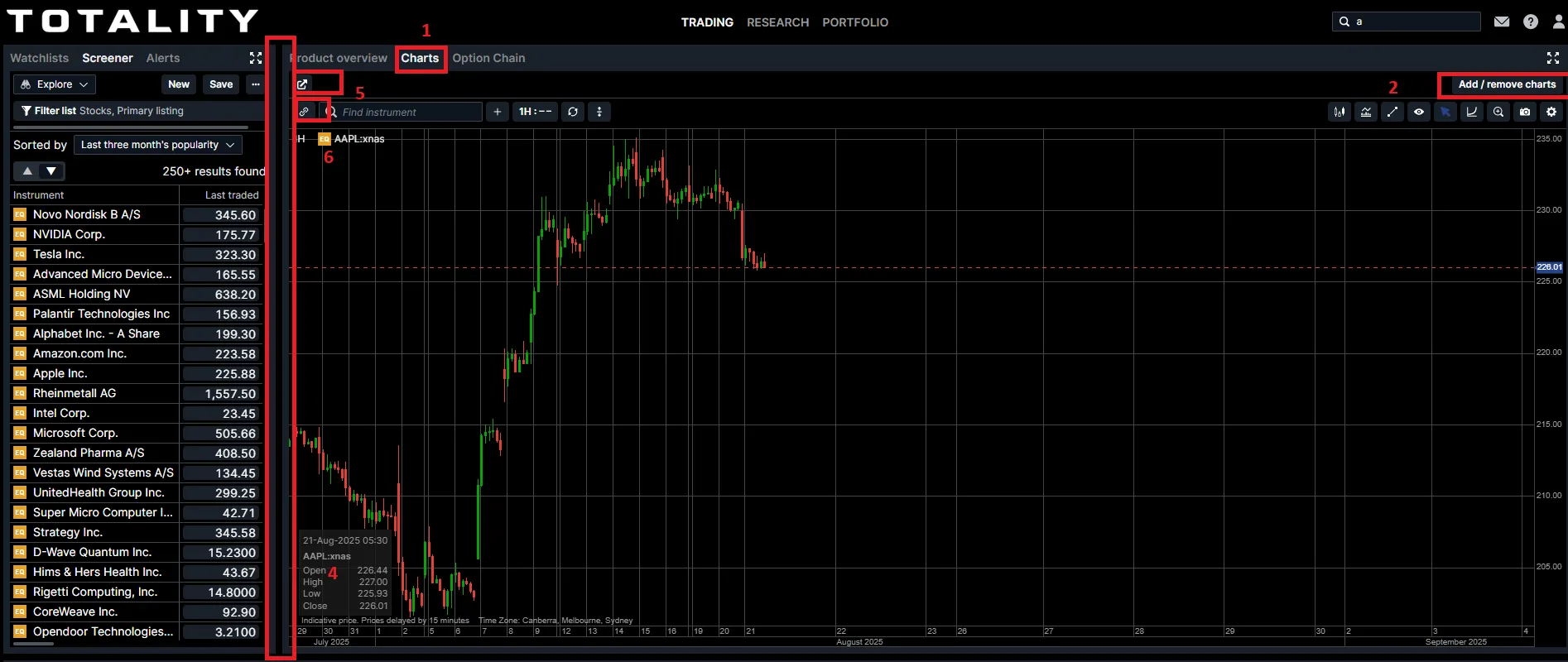Select ASML Holding NV row
Viewport: 1568px width, 662px height.
coord(137,294)
